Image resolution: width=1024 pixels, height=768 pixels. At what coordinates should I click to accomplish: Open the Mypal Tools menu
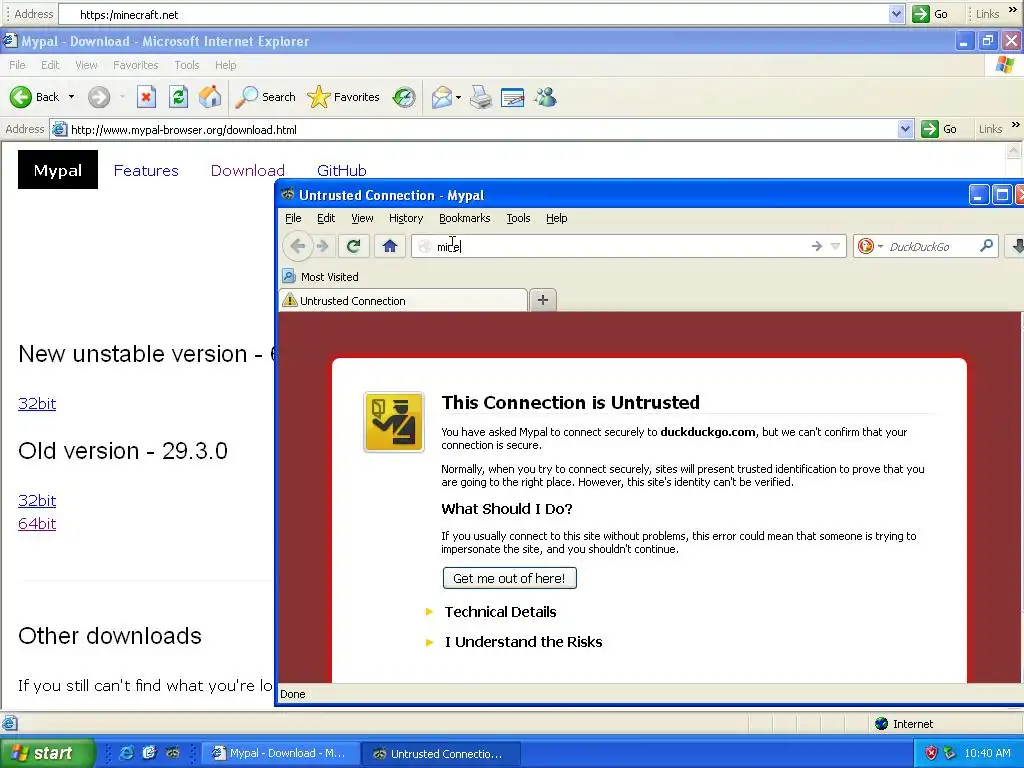518,218
